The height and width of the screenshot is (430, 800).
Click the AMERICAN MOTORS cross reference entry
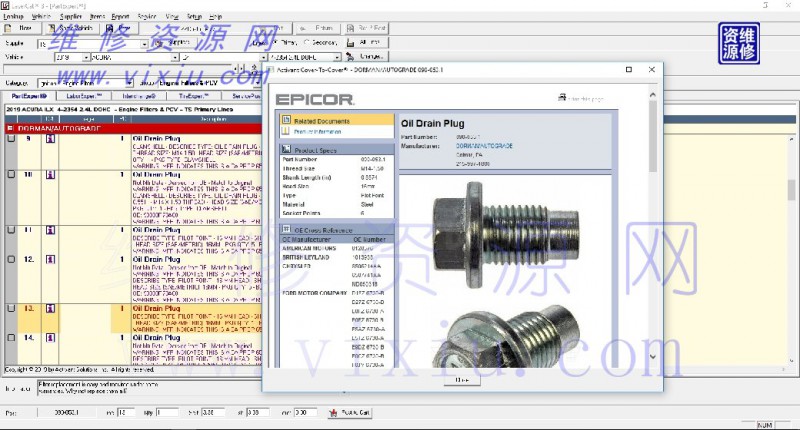(x=309, y=248)
